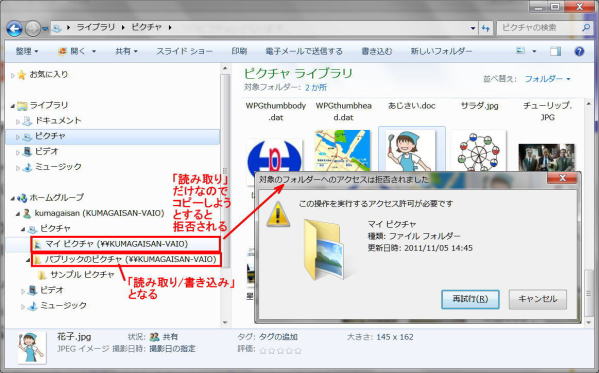Select サンプル ピクチャ folder

pos(82,274)
